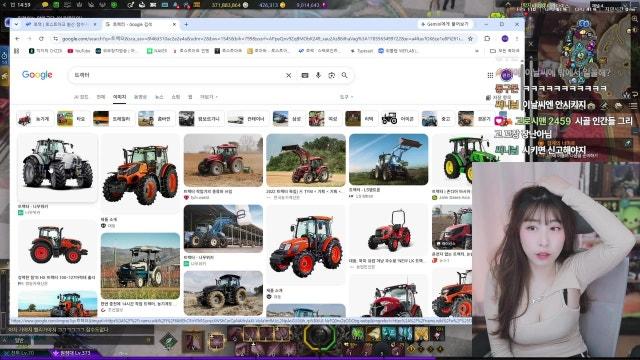
Task: Clear the search box with the X icon
Action: pos(289,75)
